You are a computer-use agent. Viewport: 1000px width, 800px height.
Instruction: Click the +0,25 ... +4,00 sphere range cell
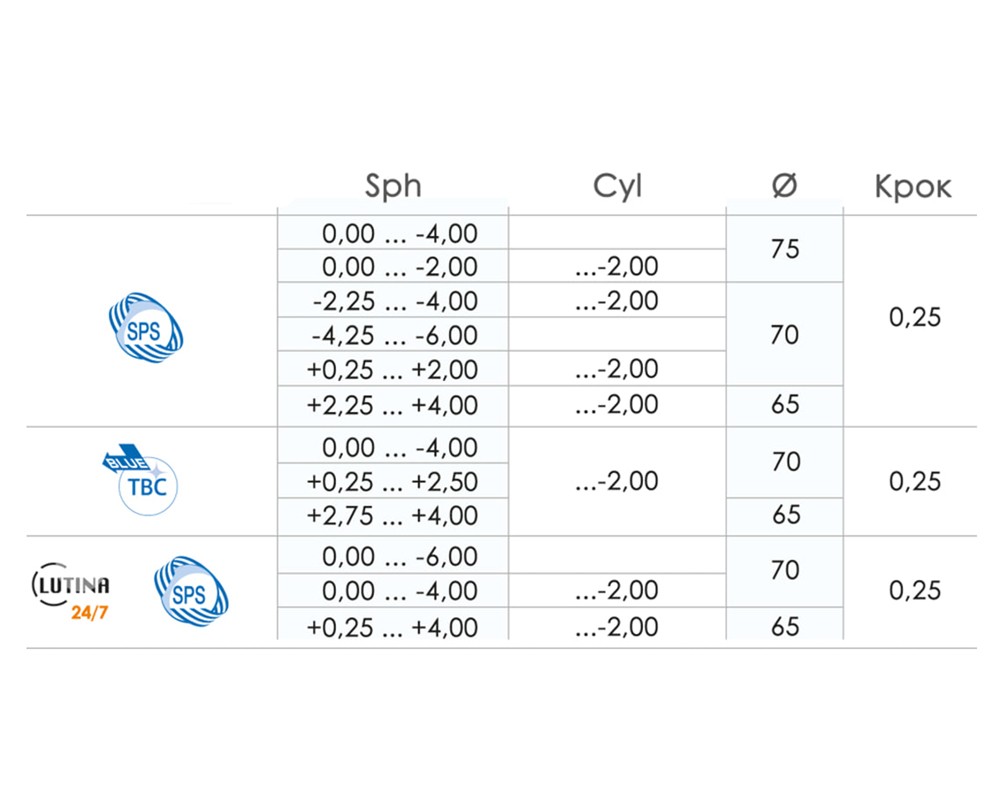point(393,626)
